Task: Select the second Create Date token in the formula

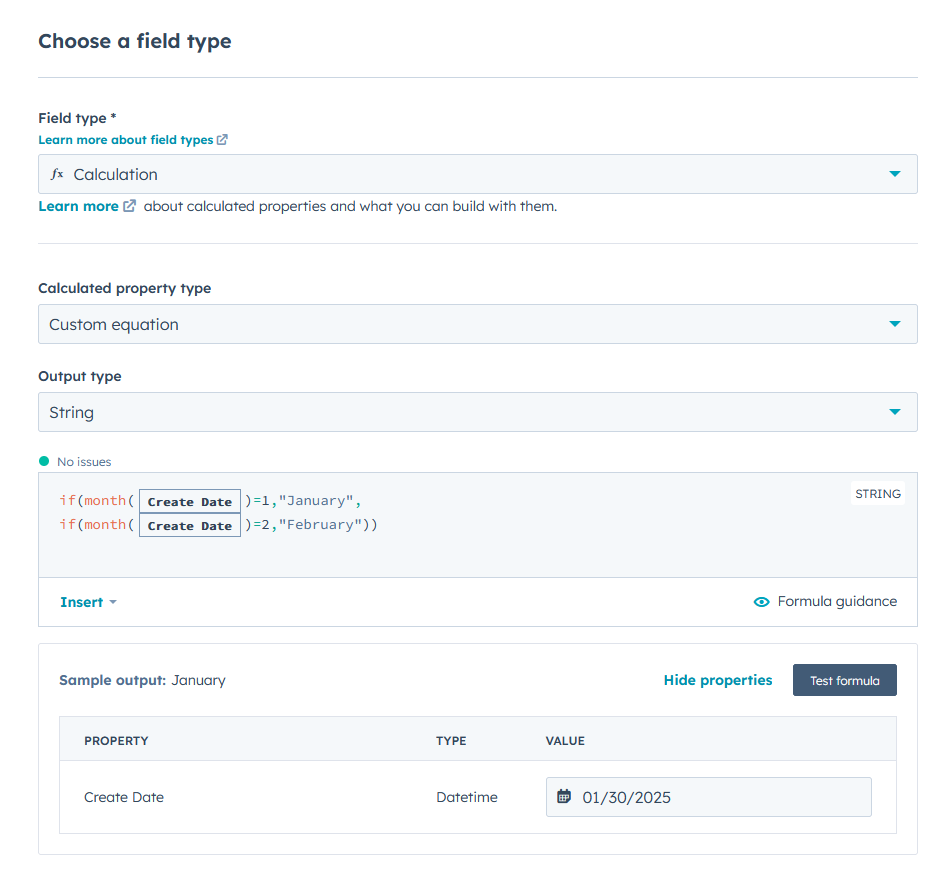Action: click(189, 524)
